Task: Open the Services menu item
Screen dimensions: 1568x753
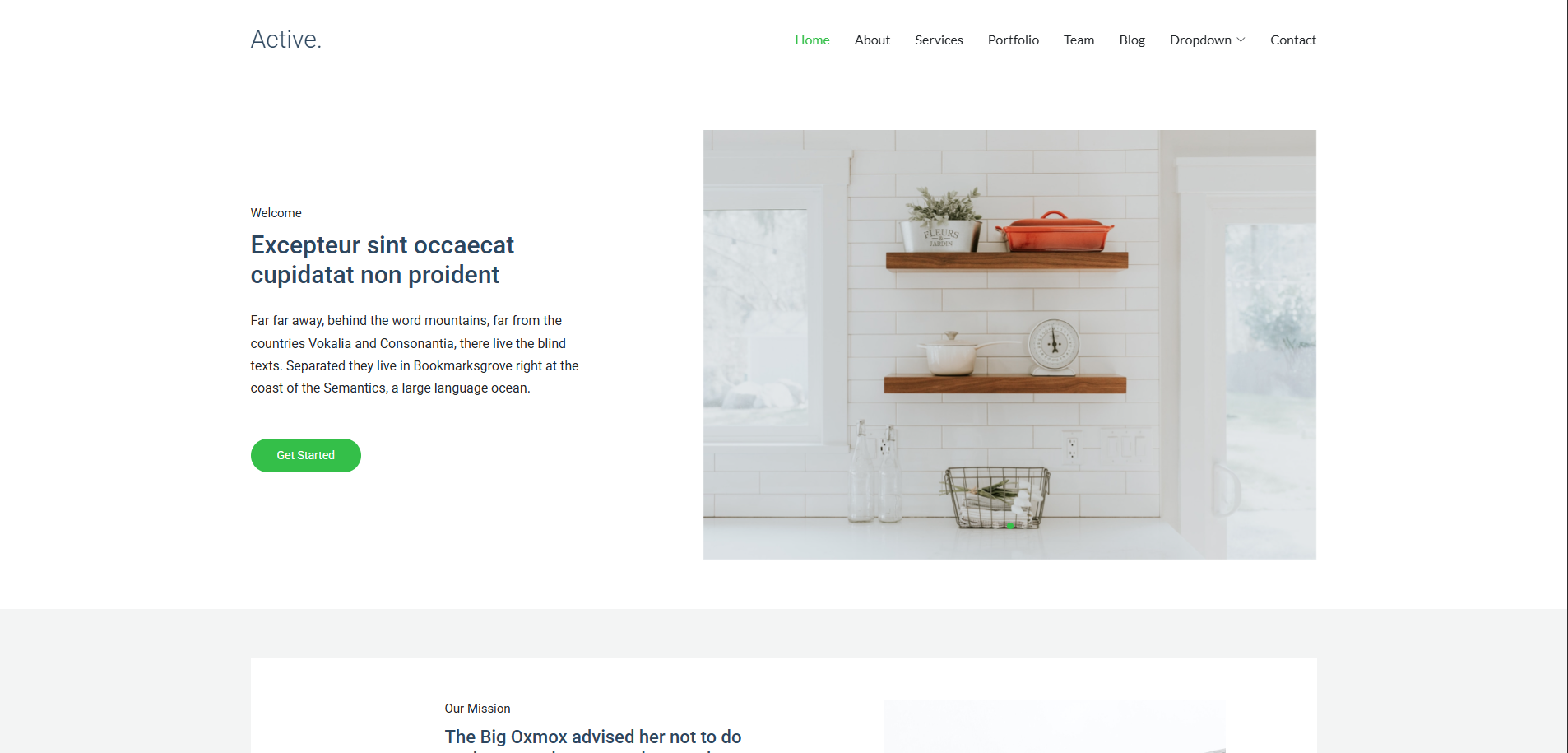Action: 939,40
